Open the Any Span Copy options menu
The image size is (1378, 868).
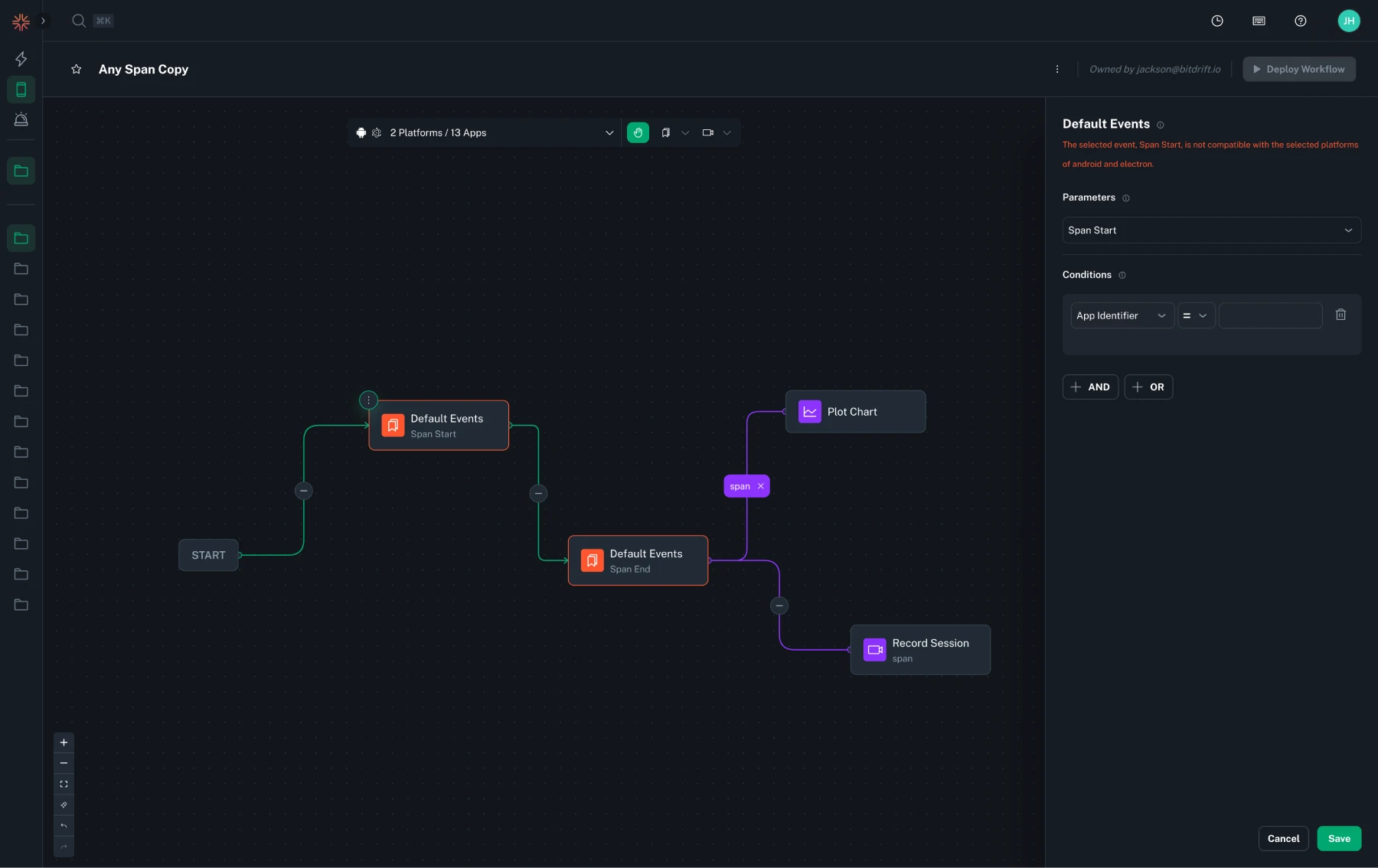tap(1057, 69)
